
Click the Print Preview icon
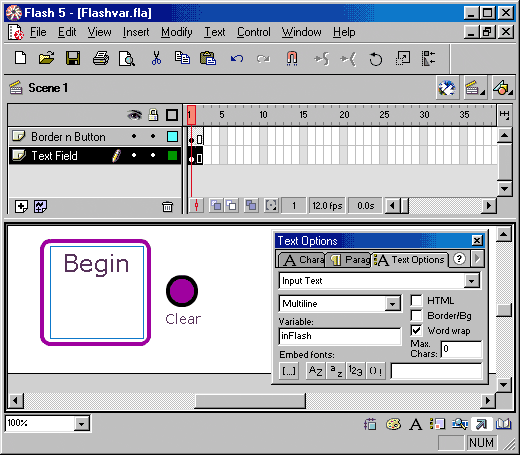click(x=127, y=59)
